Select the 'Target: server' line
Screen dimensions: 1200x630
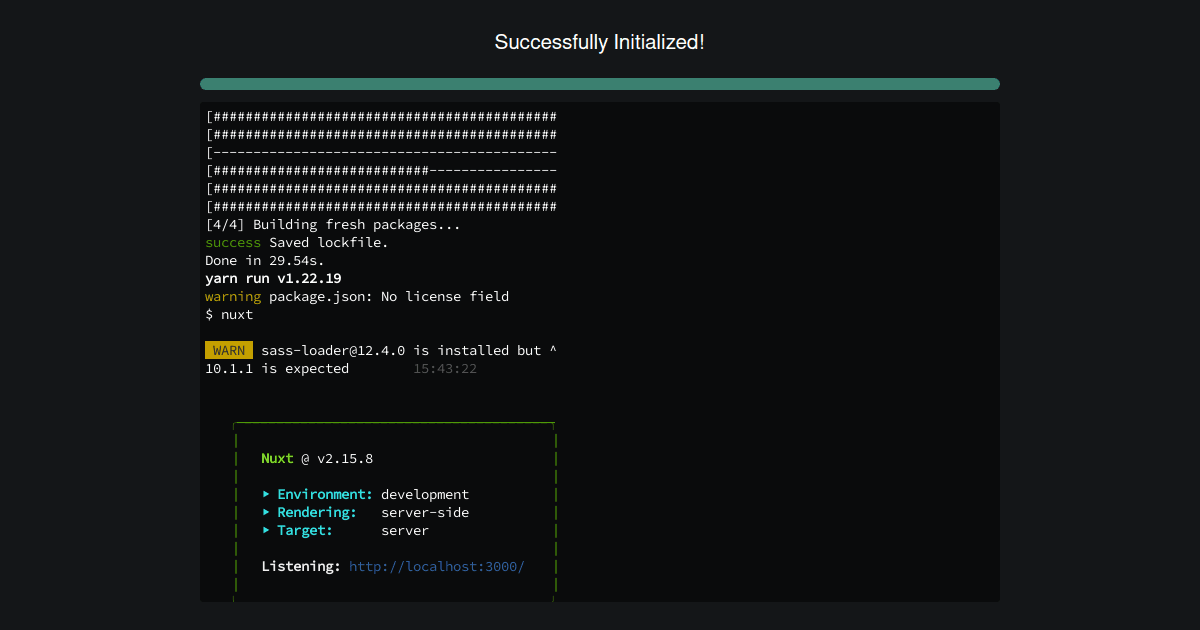point(345,530)
